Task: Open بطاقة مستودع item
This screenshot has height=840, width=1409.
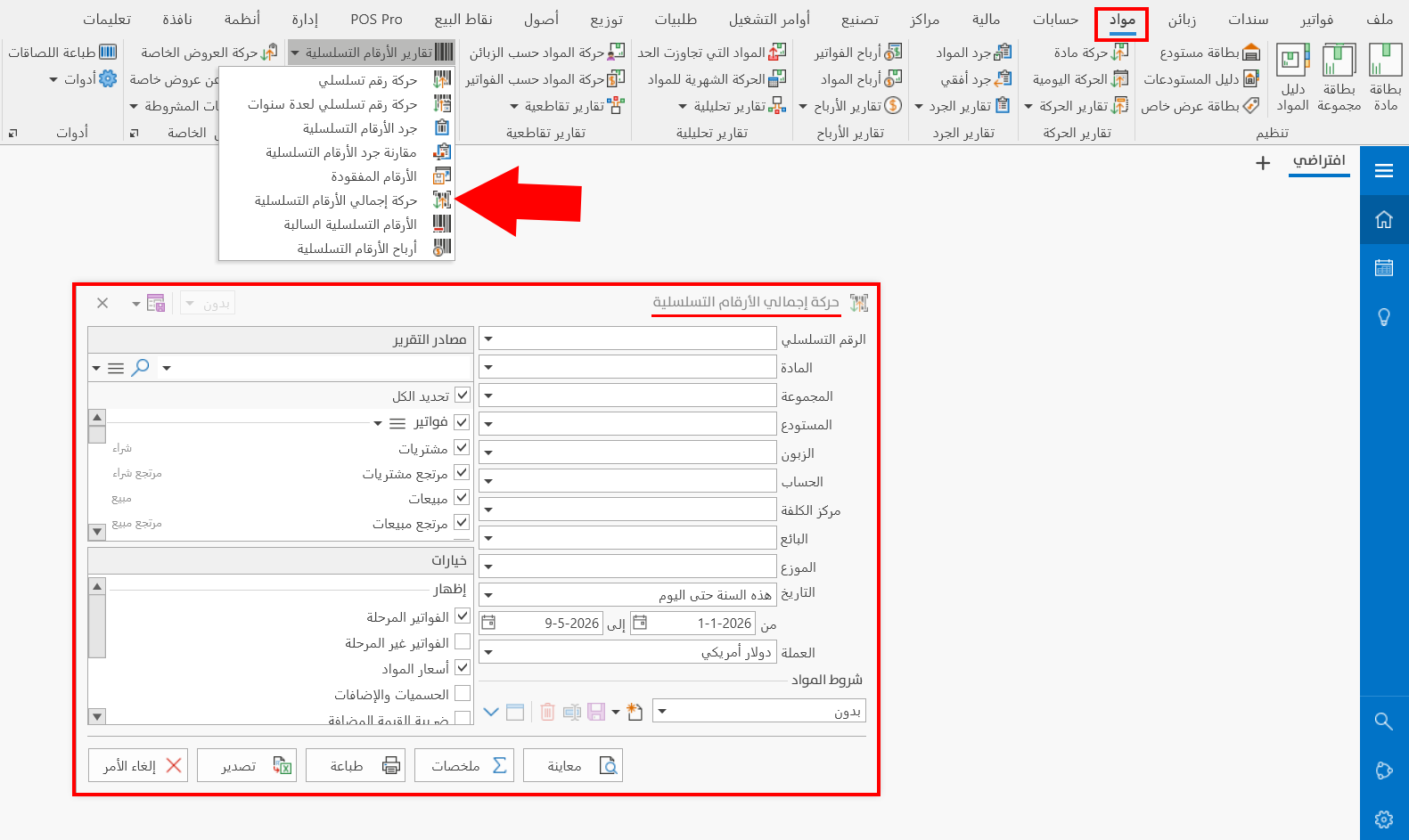Action: 1209,53
